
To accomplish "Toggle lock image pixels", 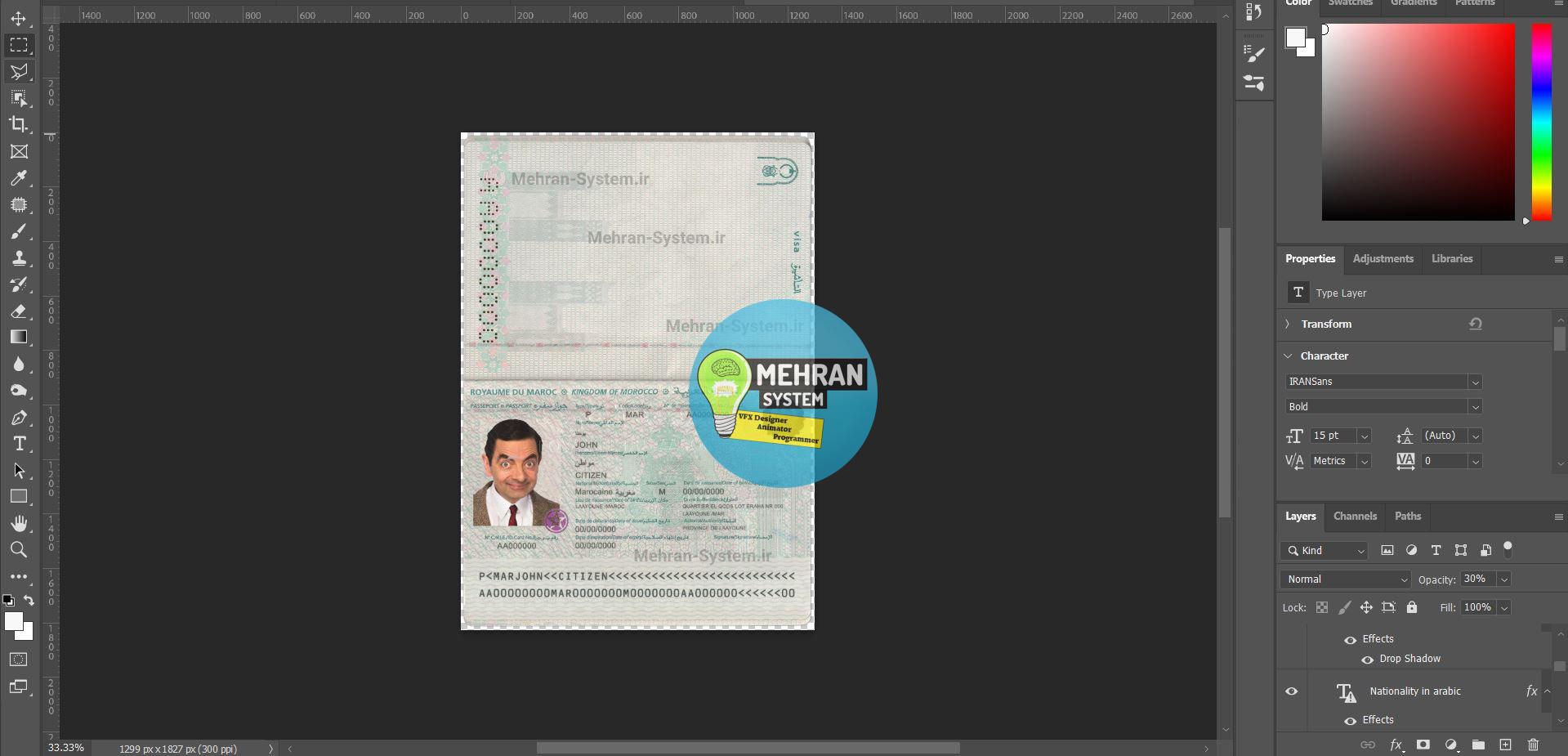I will click(x=1344, y=607).
